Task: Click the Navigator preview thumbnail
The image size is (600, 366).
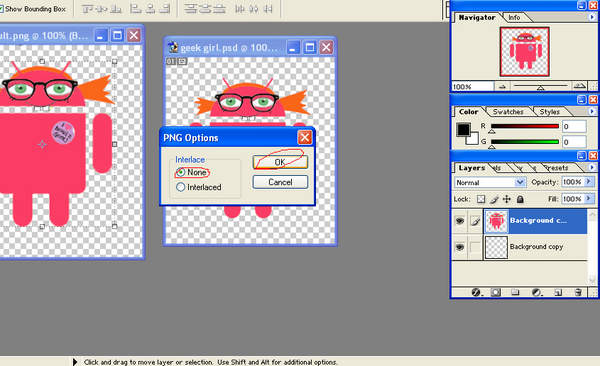Action: click(x=525, y=51)
